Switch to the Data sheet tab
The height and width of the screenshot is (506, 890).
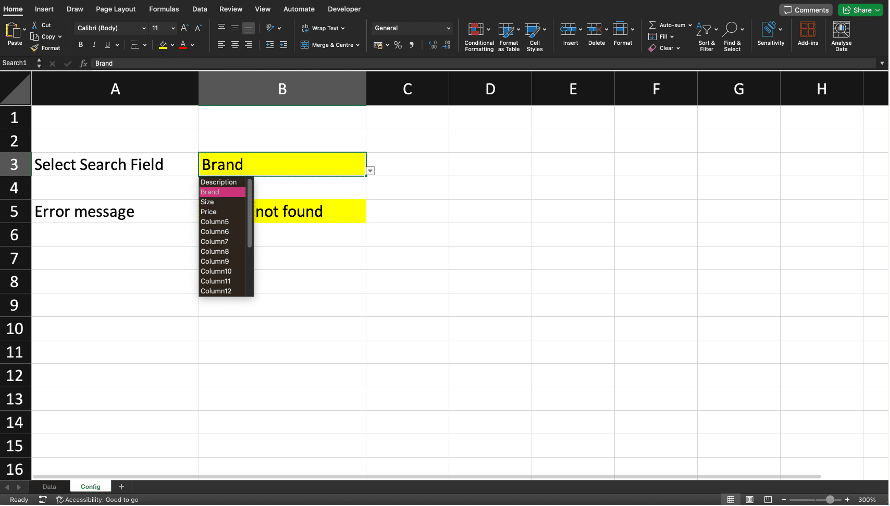pos(49,486)
